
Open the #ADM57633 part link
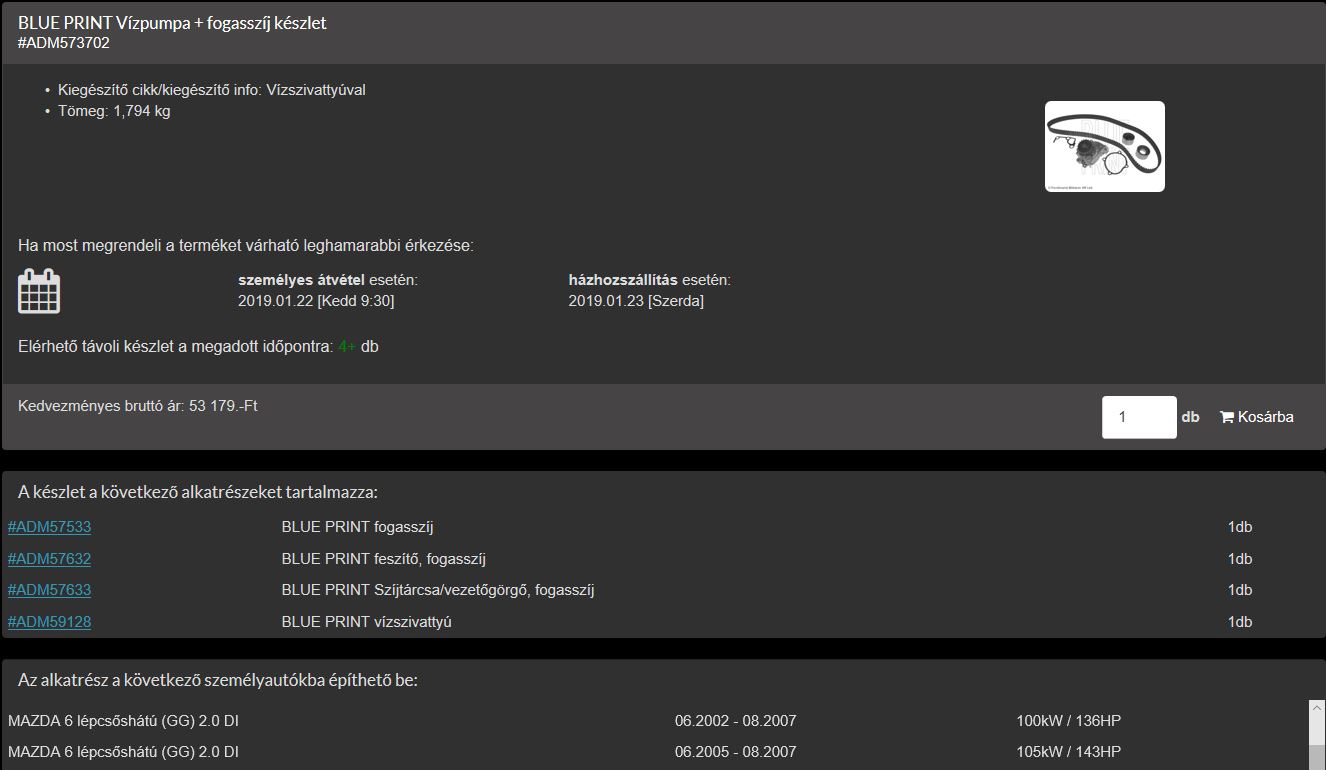(49, 590)
